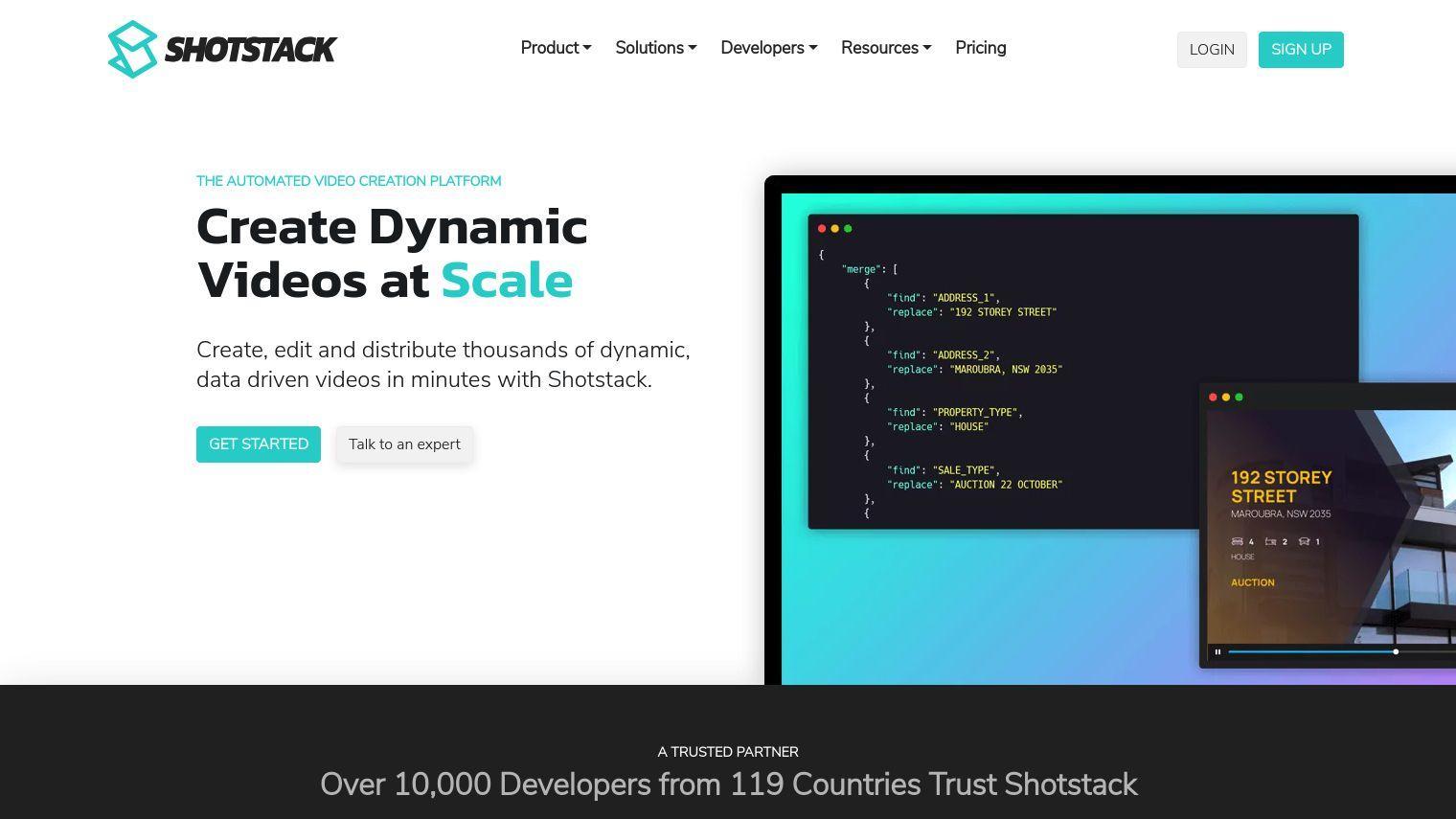Image resolution: width=1456 pixels, height=819 pixels.
Task: Click the pause icon in video preview
Action: click(x=1217, y=652)
